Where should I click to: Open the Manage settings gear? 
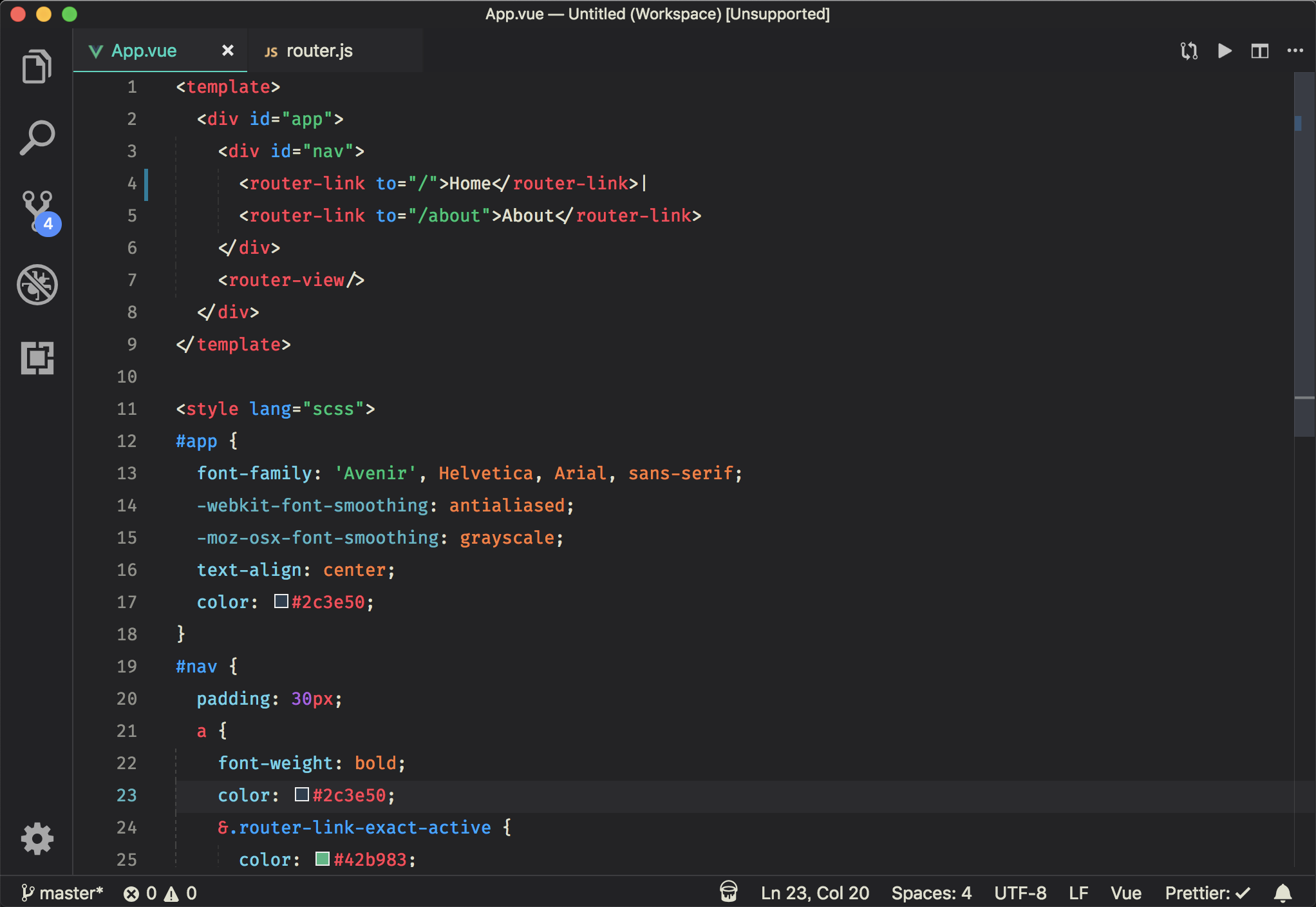37,838
